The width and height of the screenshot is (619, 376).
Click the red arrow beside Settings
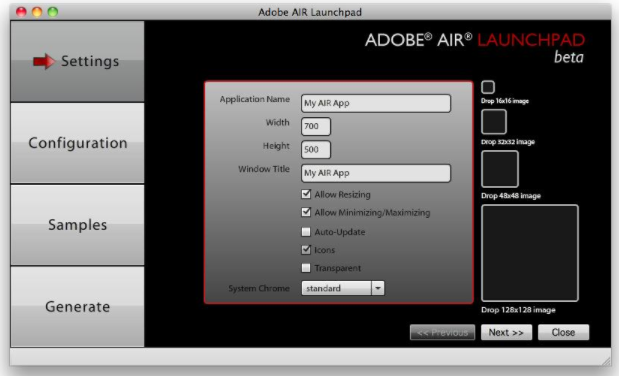coord(44,61)
